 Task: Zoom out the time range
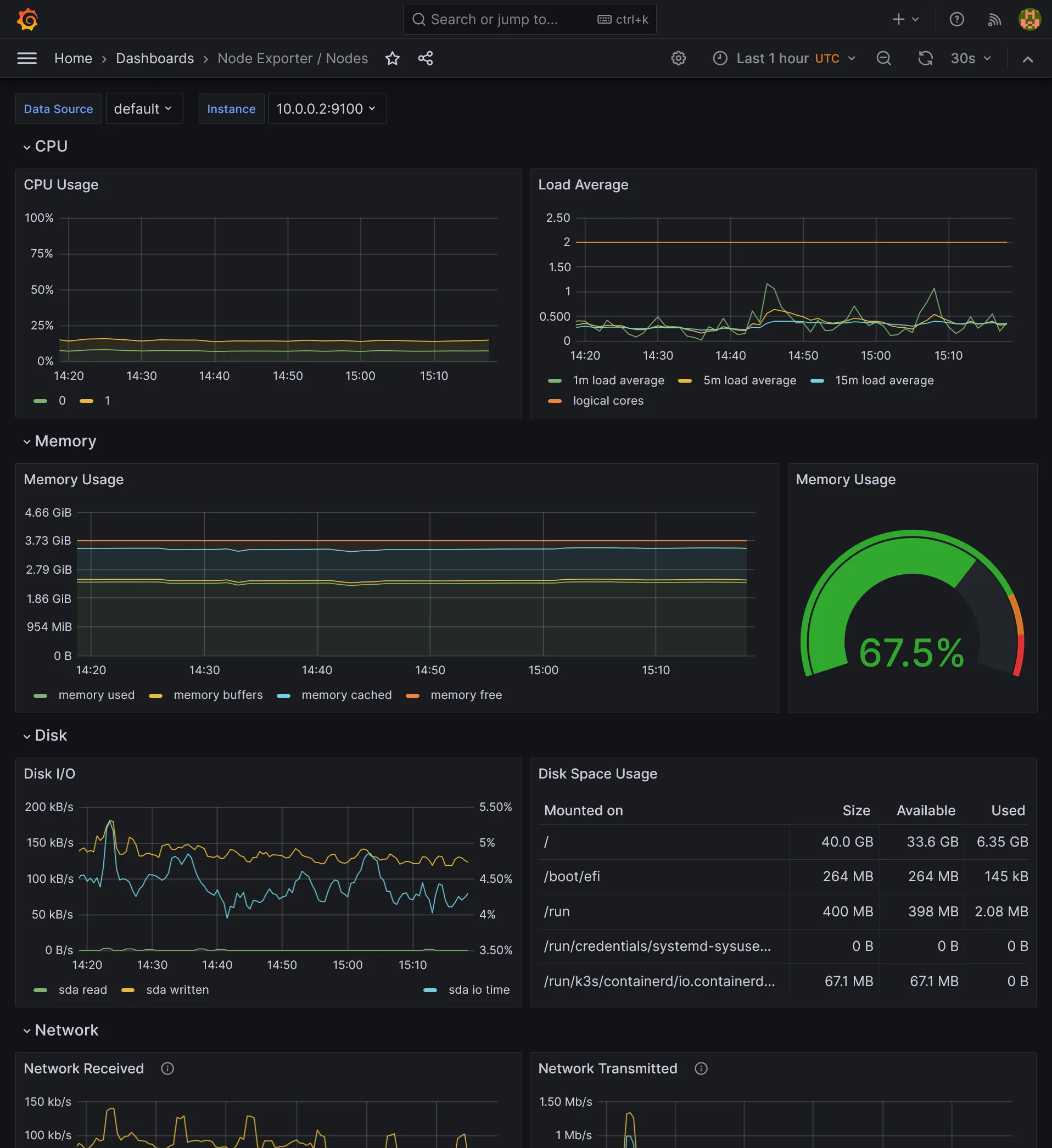[883, 58]
